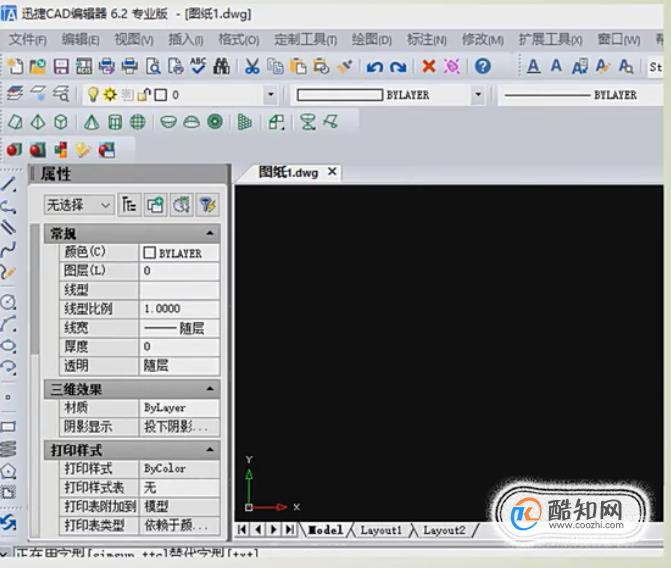Switch to the Model tab
Viewport: 671px width, 568px height.
click(x=325, y=530)
